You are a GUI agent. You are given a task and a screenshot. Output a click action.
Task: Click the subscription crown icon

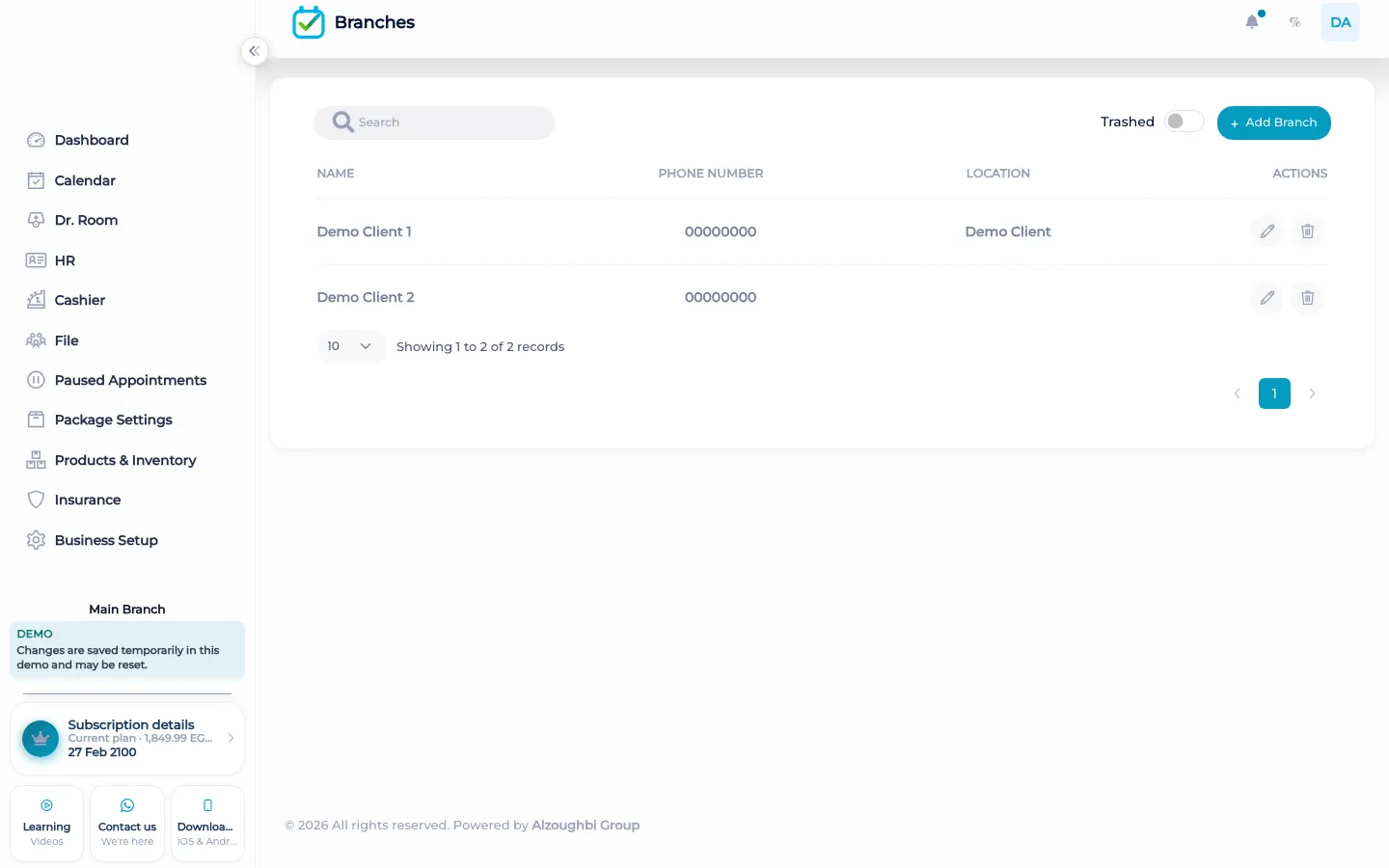coord(41,739)
